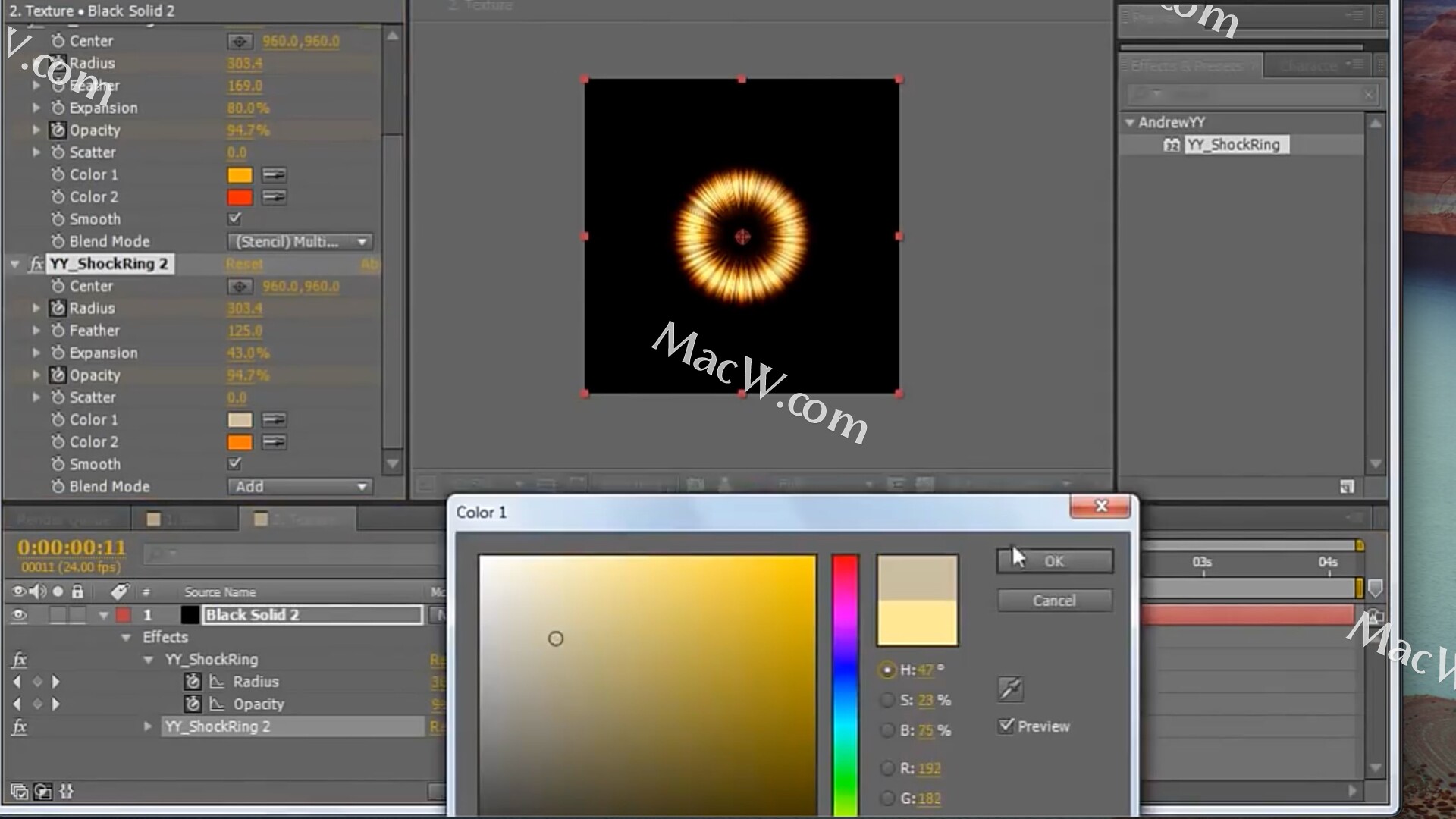
Task: Click the eyedropper next to YY_ShockRing 2 Color 1
Action: point(274,420)
